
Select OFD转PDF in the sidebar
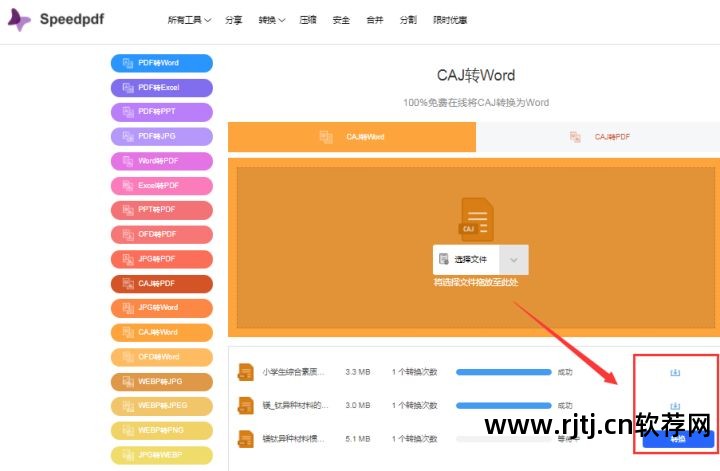[x=162, y=235]
